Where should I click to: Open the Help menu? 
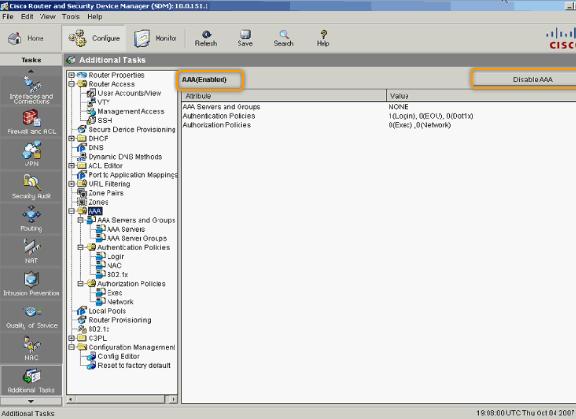(x=94, y=17)
